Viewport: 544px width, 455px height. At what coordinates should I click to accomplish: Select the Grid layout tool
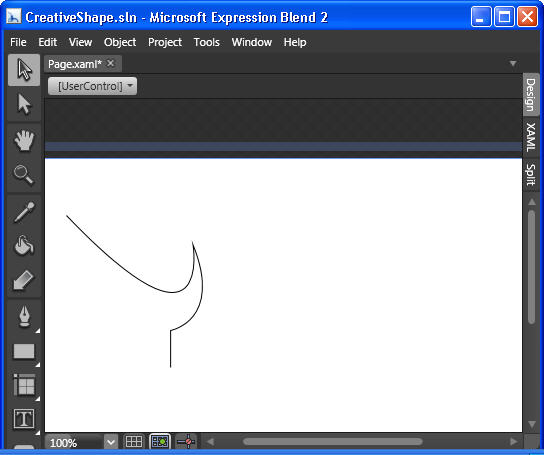point(24,385)
